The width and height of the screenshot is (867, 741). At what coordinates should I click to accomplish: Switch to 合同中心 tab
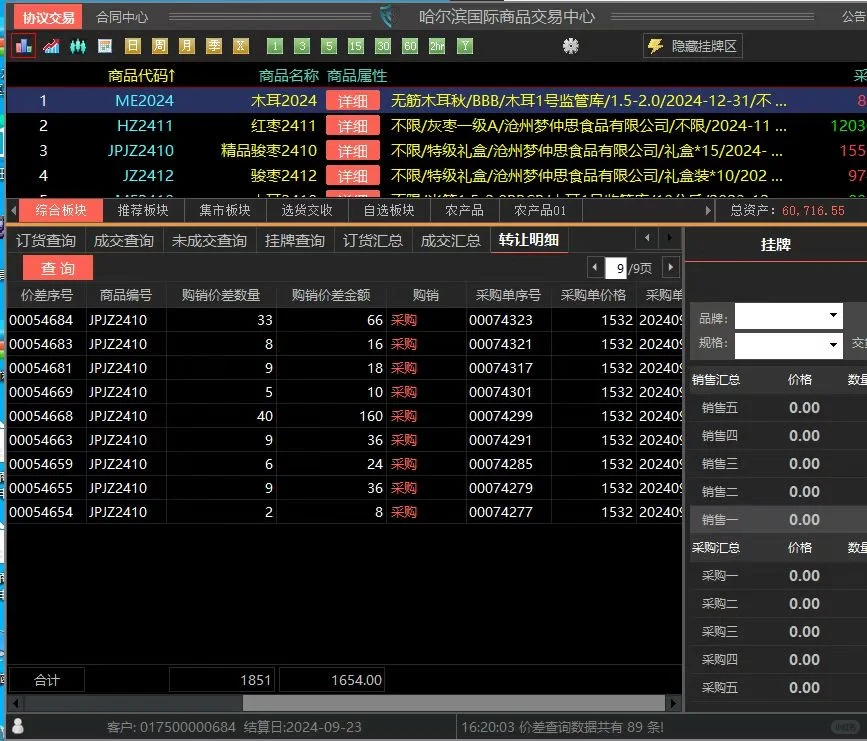122,17
